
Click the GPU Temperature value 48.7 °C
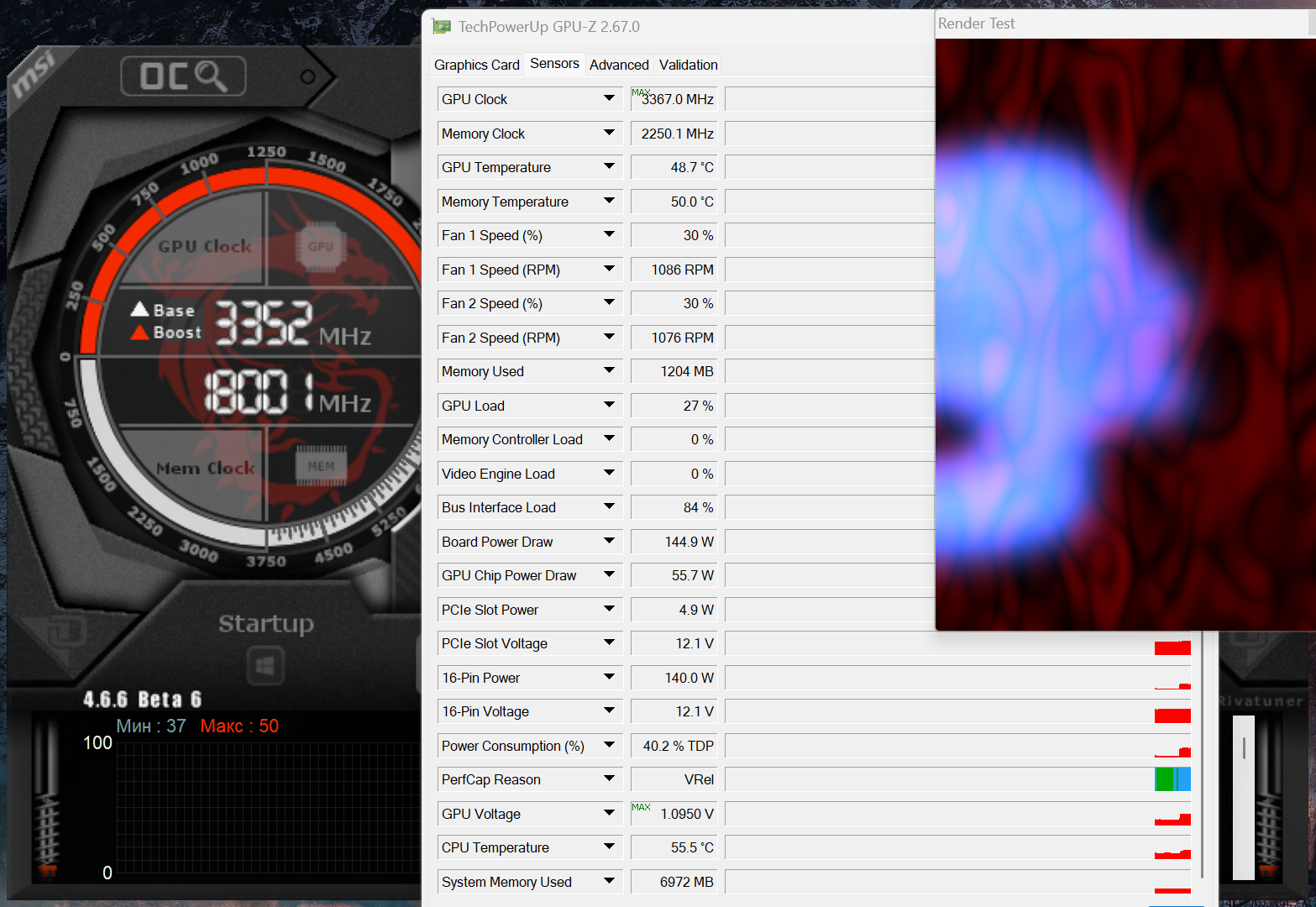click(x=674, y=167)
